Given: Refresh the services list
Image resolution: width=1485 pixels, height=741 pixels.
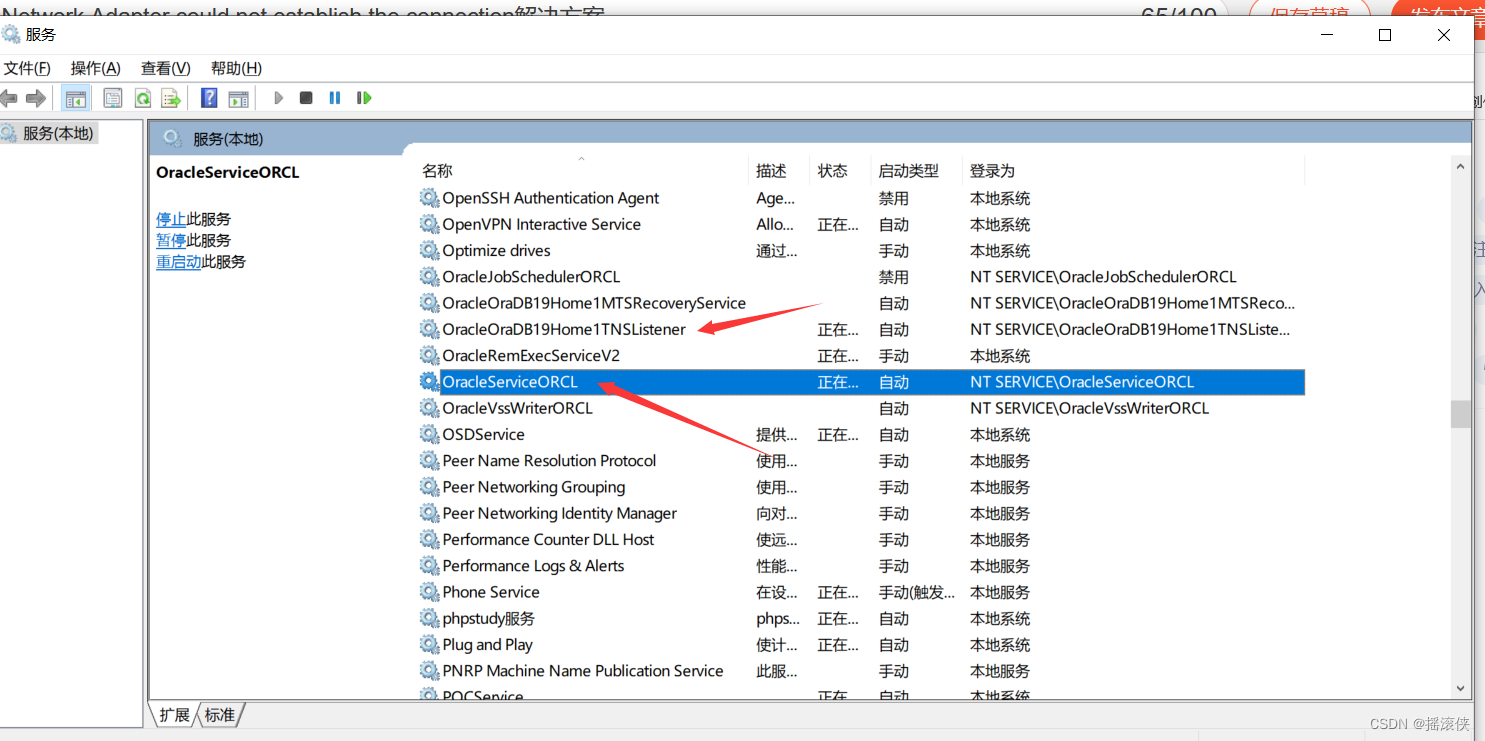Looking at the screenshot, I should [x=142, y=97].
